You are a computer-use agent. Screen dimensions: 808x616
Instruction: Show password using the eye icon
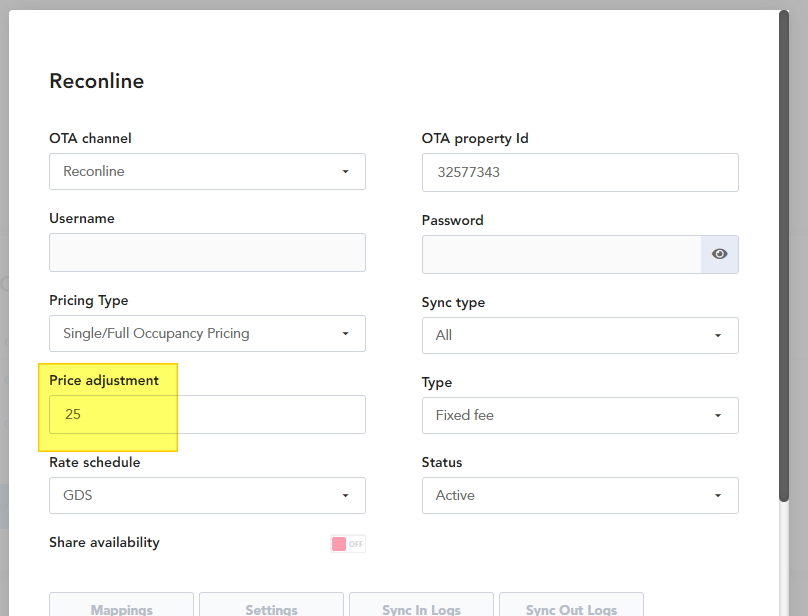719,254
